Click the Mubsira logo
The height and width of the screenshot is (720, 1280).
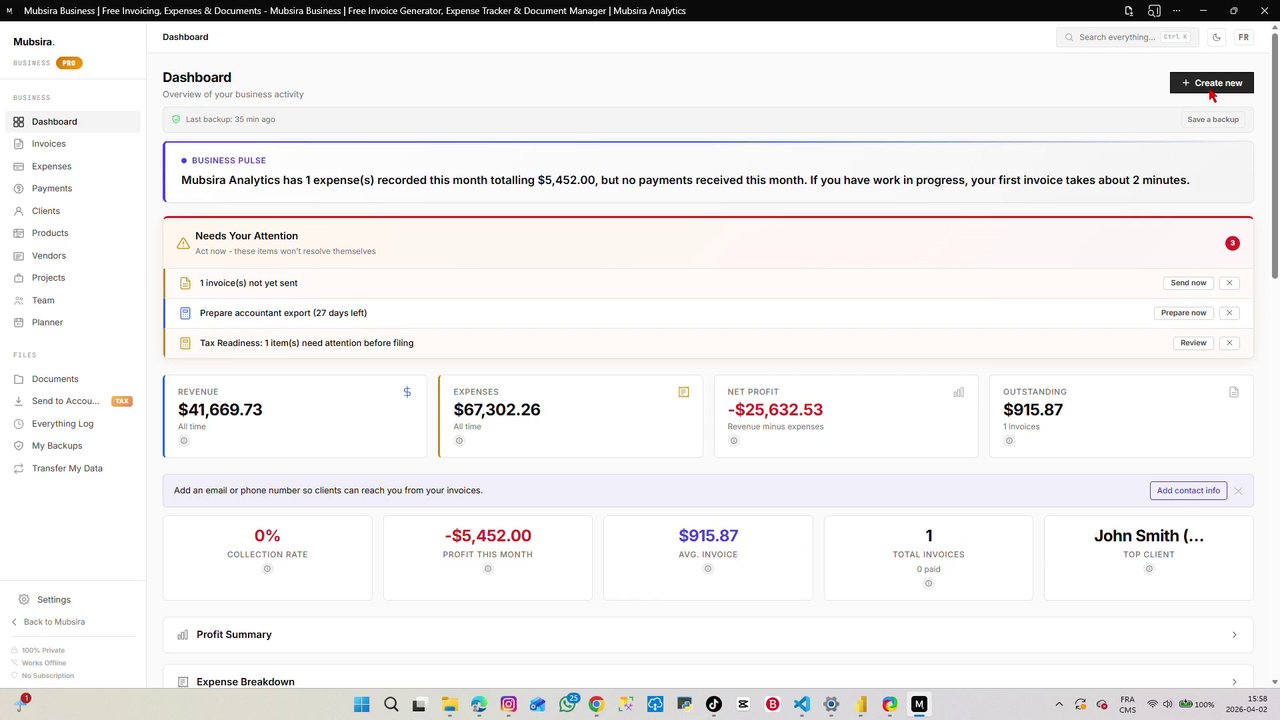point(34,42)
